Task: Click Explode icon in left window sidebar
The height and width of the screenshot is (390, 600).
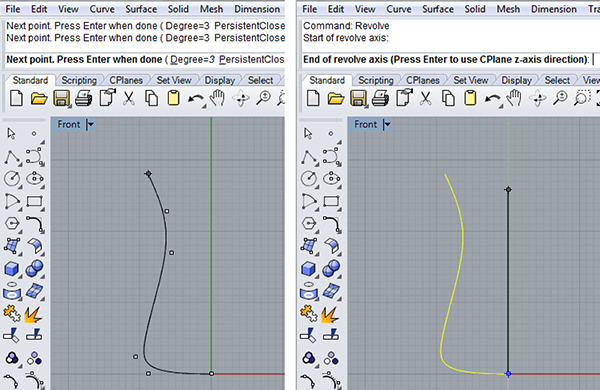Action: click(33, 314)
